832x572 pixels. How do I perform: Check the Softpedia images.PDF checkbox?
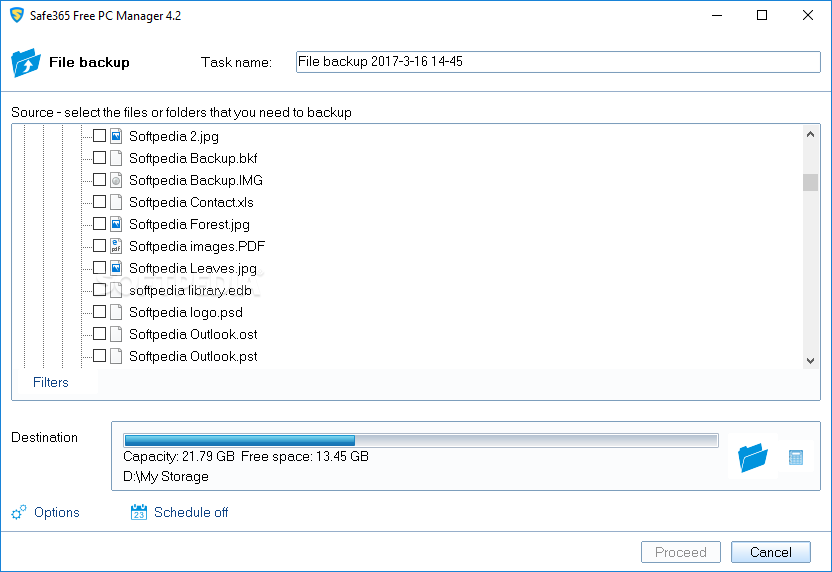click(99, 246)
